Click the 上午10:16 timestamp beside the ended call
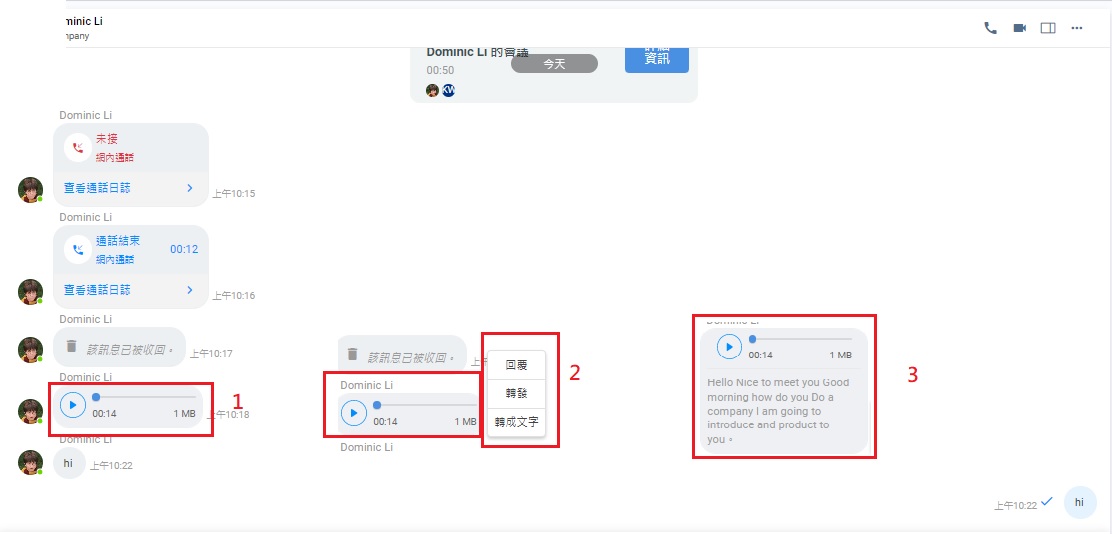The image size is (1112, 534). click(x=233, y=296)
